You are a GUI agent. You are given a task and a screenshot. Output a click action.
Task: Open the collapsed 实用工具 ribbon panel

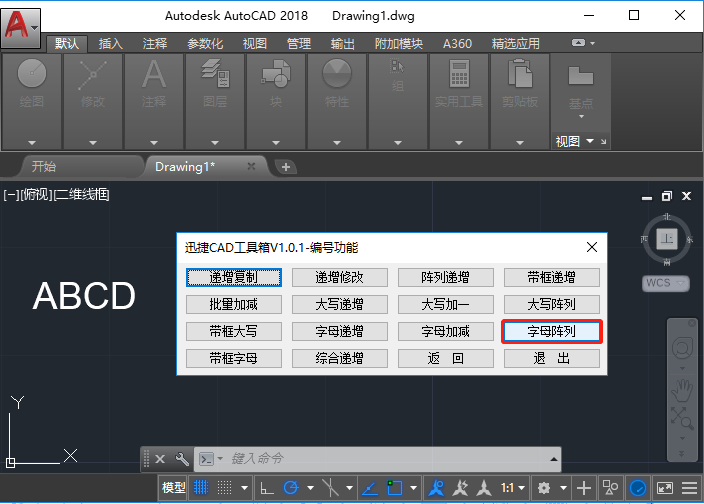coord(459,101)
